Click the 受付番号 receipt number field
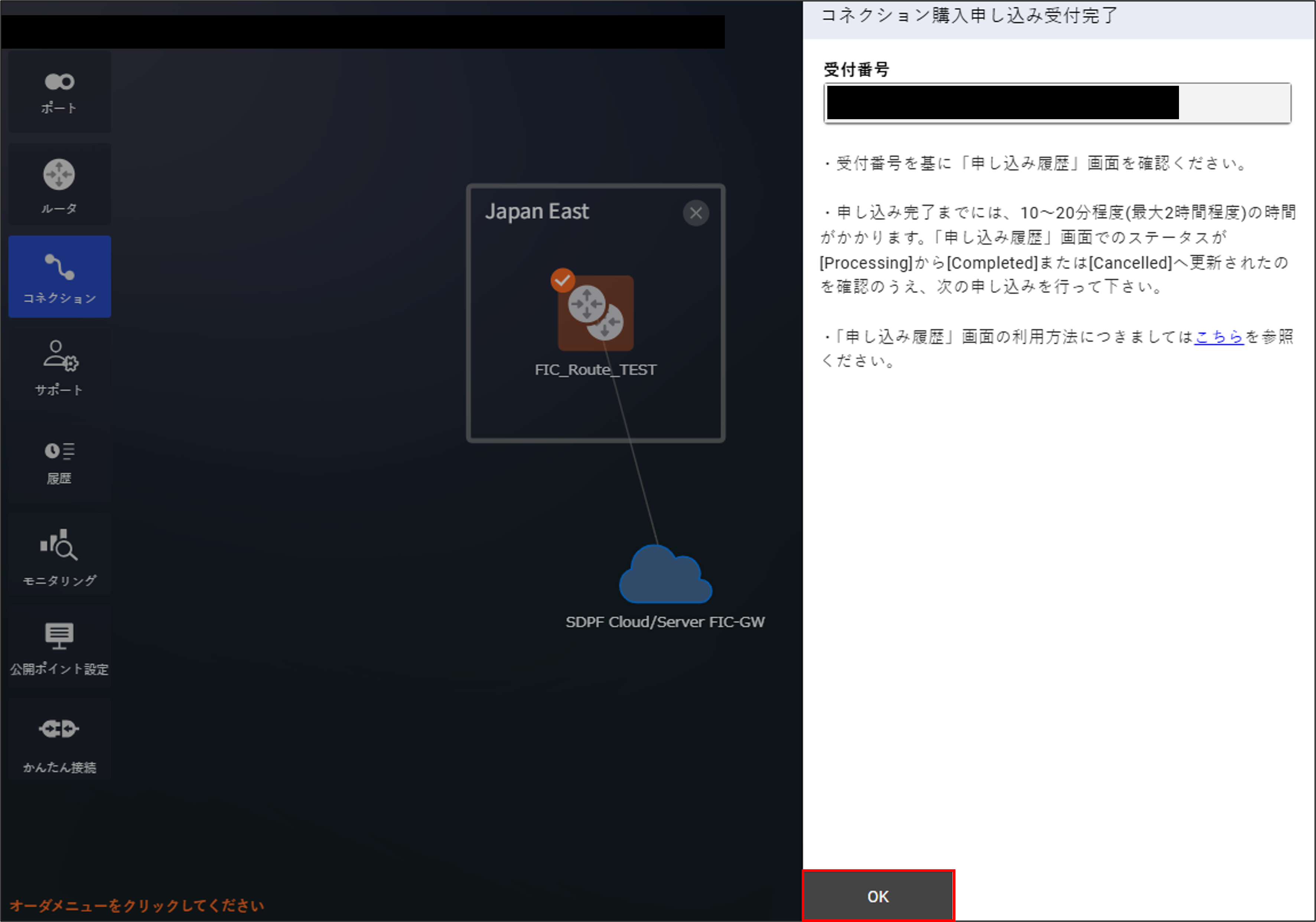This screenshot has height=922, width=1316. point(1057,103)
